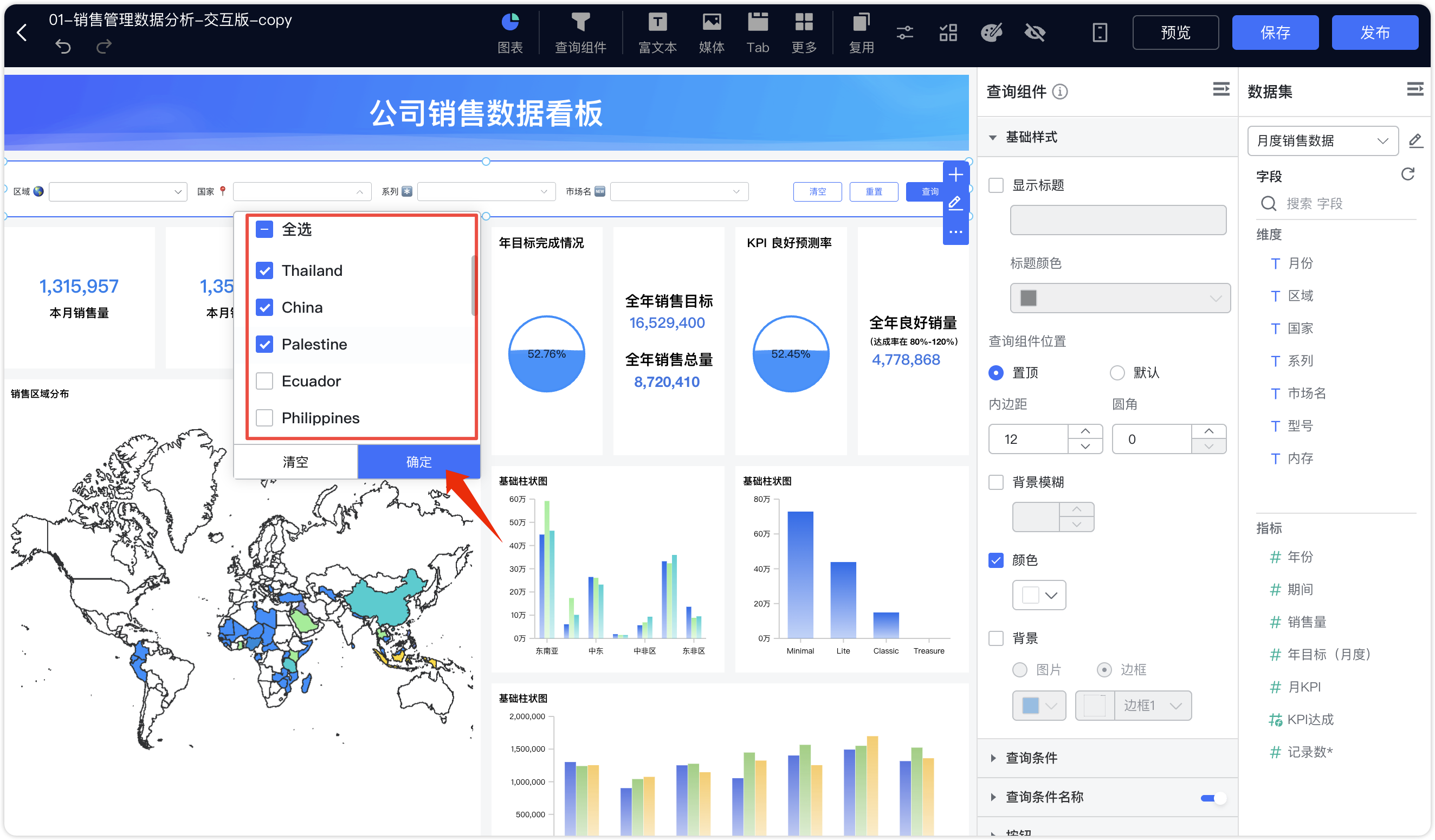Open the white 颜色 color picker
This screenshot has height=840, width=1435.
click(x=1038, y=595)
